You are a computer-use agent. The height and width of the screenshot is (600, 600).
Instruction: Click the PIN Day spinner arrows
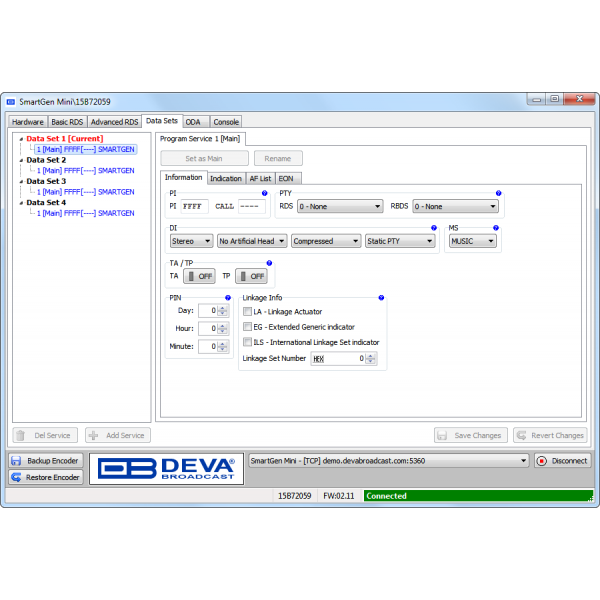[222, 310]
